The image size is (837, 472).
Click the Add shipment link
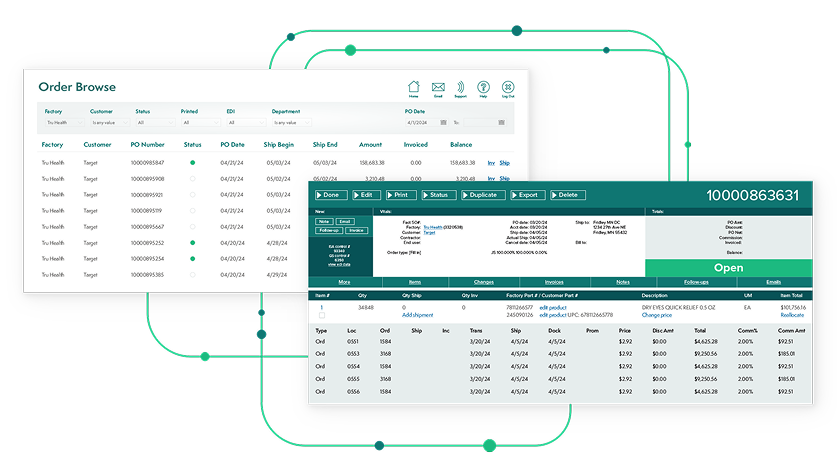coord(417,316)
